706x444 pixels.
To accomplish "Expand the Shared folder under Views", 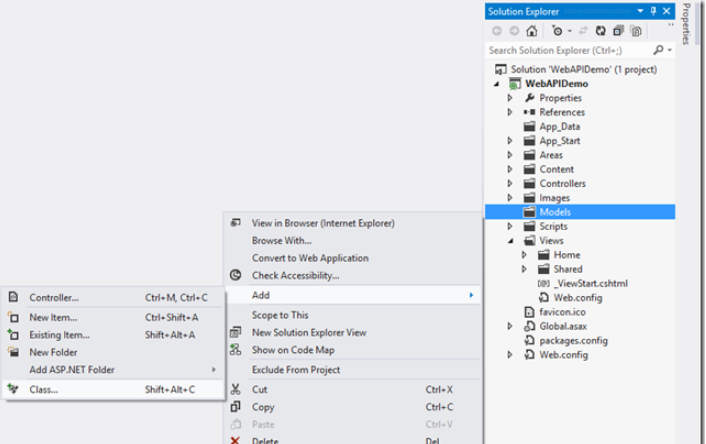I will [x=524, y=269].
